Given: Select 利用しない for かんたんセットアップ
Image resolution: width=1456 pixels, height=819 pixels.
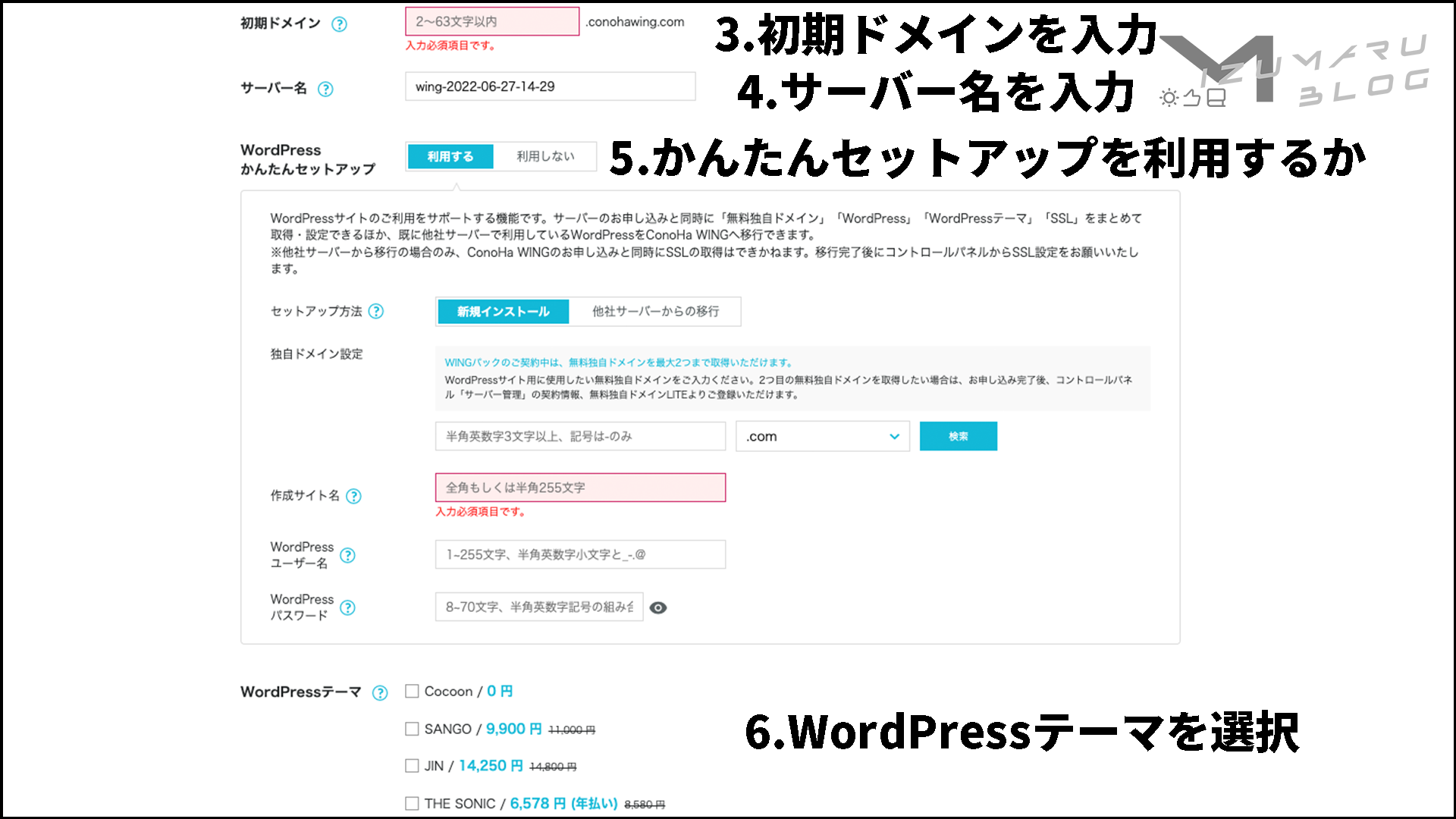Looking at the screenshot, I should coord(545,156).
